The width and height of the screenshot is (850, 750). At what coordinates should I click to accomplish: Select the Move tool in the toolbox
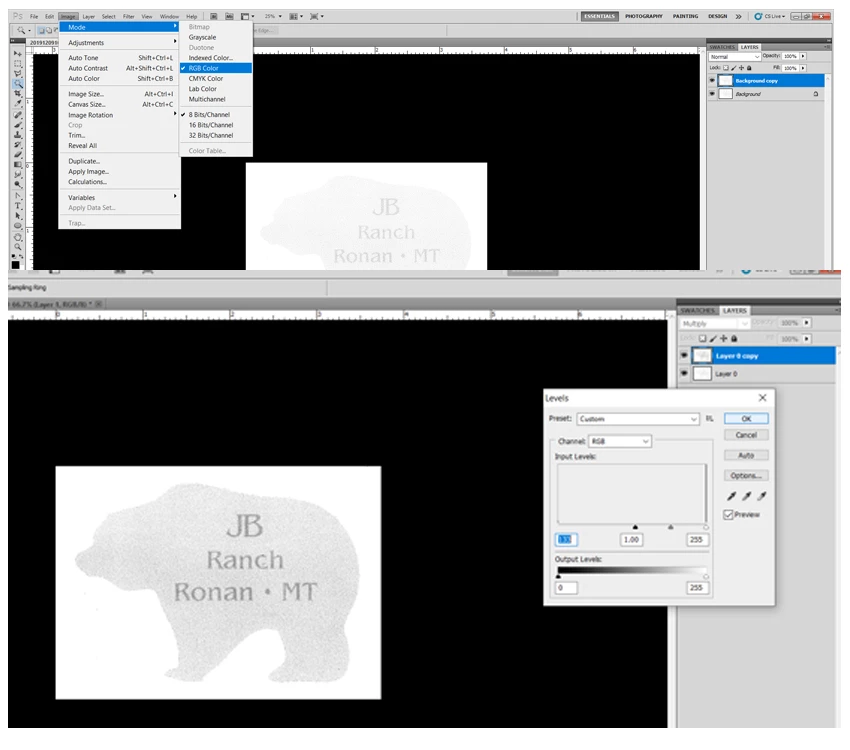tap(18, 53)
